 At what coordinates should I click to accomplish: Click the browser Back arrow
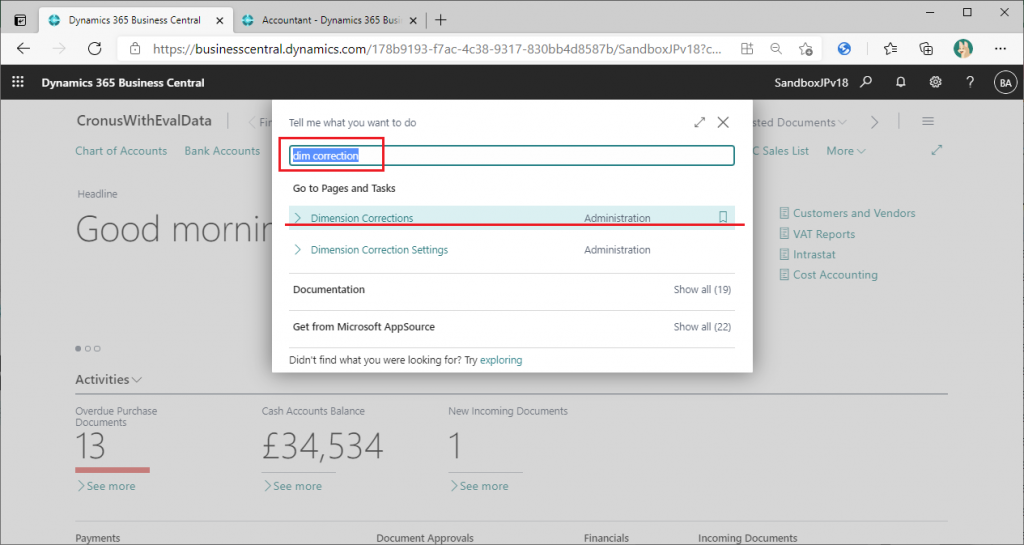pos(24,48)
